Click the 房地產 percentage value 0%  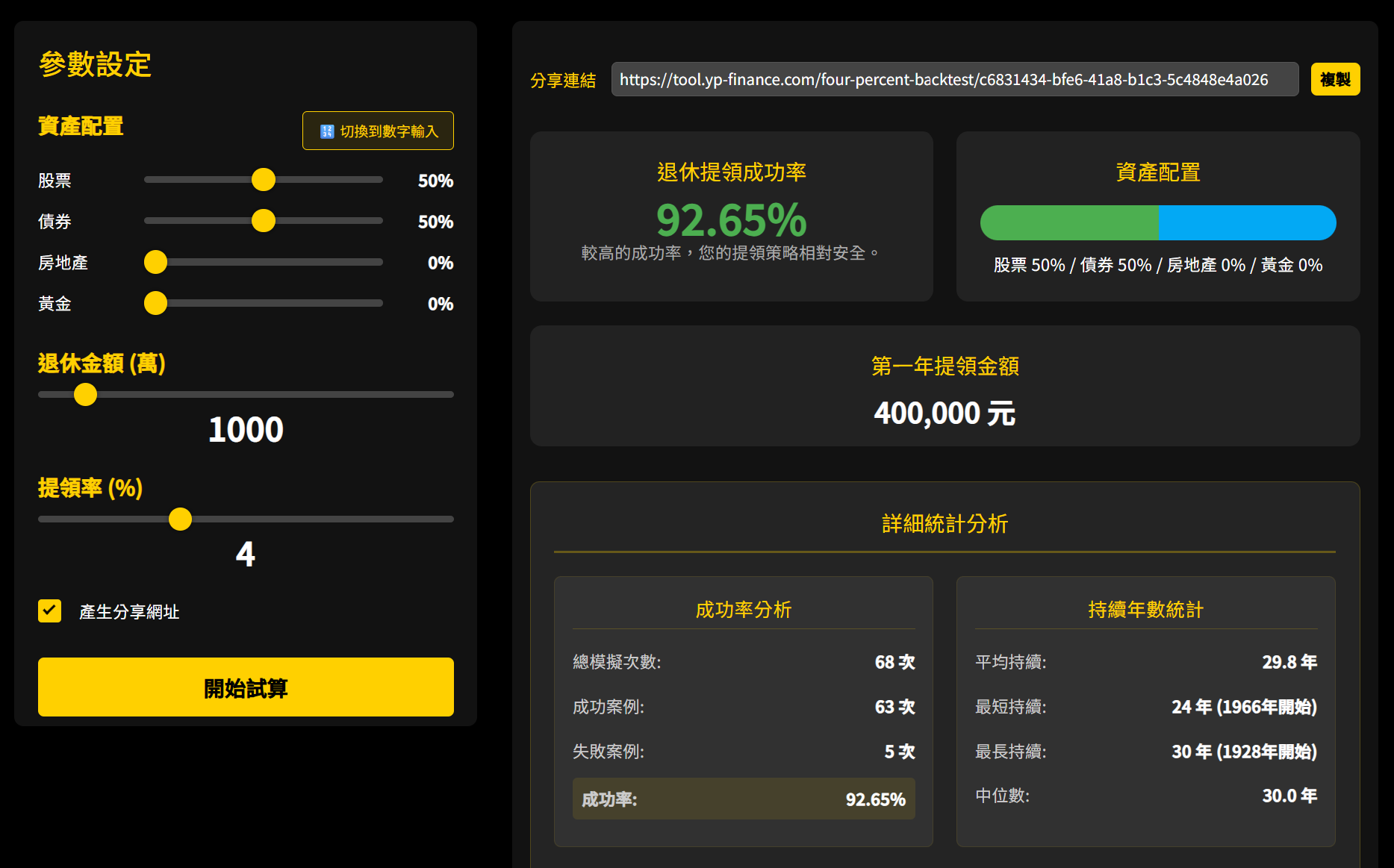coord(441,263)
